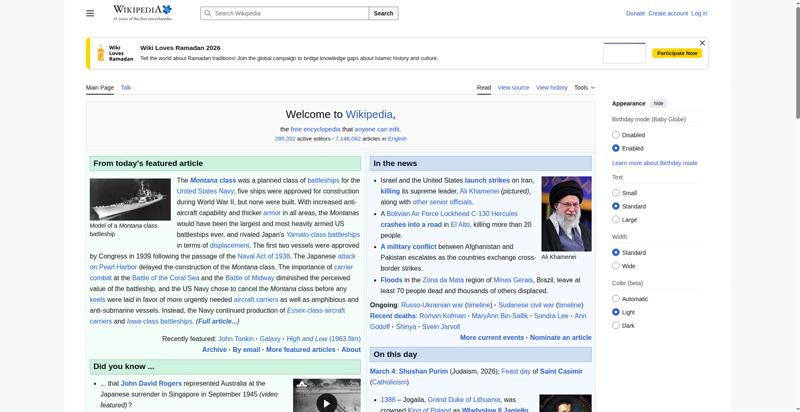The width and height of the screenshot is (800, 412).
Task: Open the View history tab
Action: [x=551, y=88]
